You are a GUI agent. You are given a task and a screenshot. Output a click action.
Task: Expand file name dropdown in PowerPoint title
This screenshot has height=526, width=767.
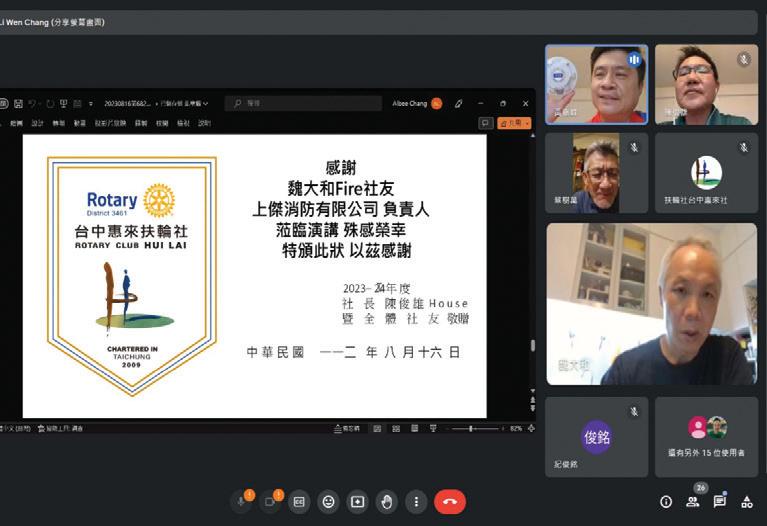[205, 104]
